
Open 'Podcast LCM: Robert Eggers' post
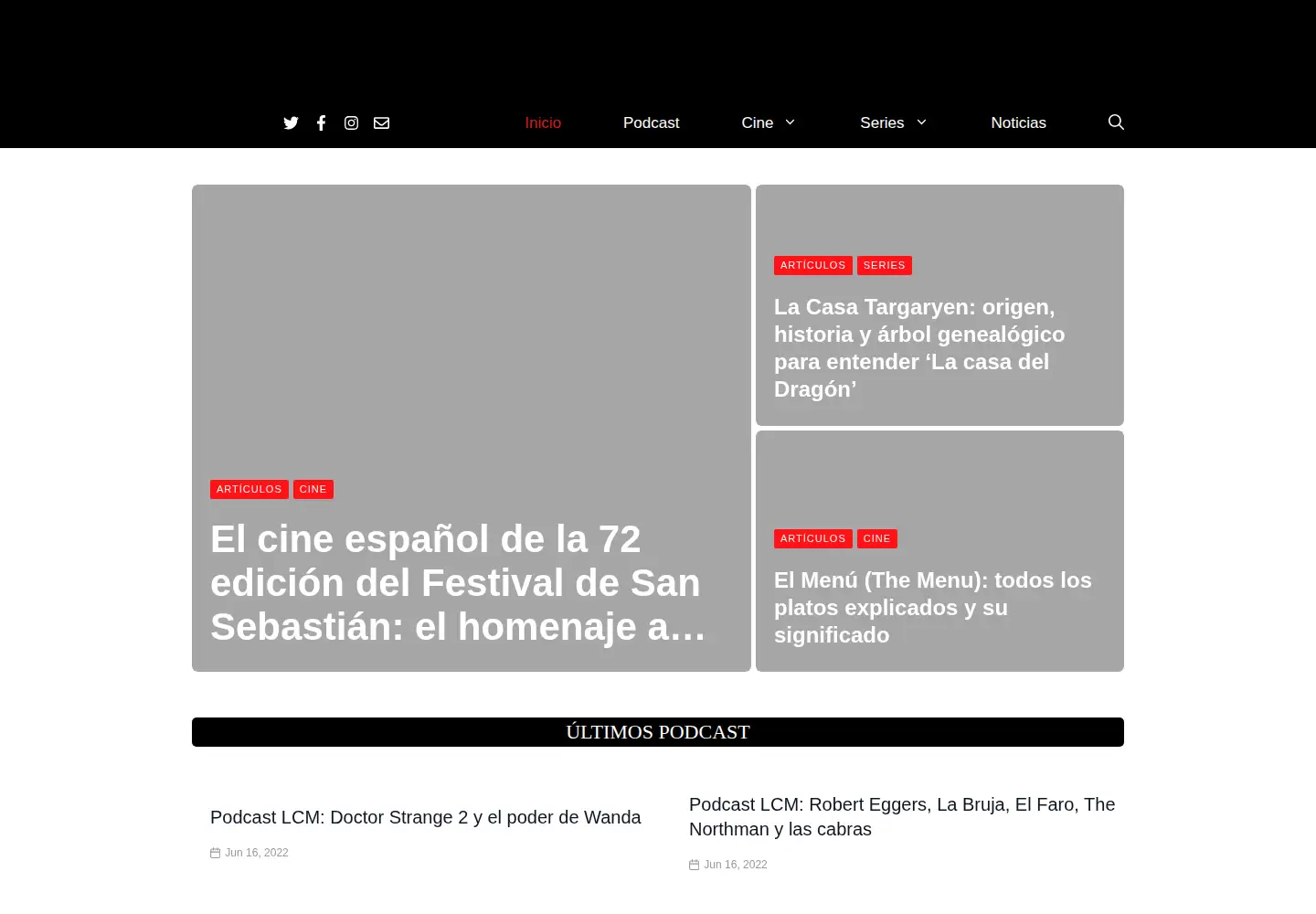pos(902,817)
